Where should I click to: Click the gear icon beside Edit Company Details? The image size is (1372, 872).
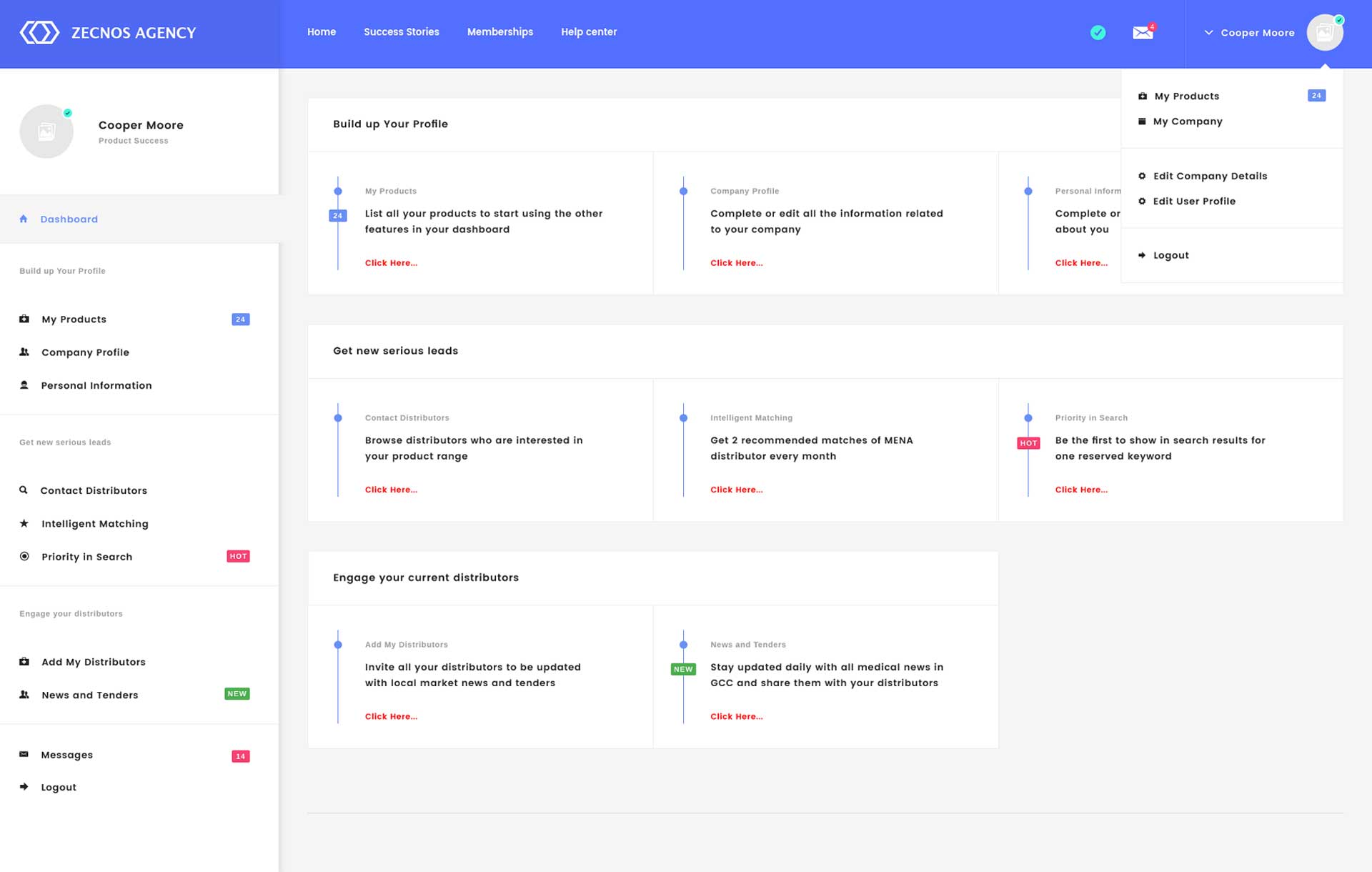(x=1142, y=176)
